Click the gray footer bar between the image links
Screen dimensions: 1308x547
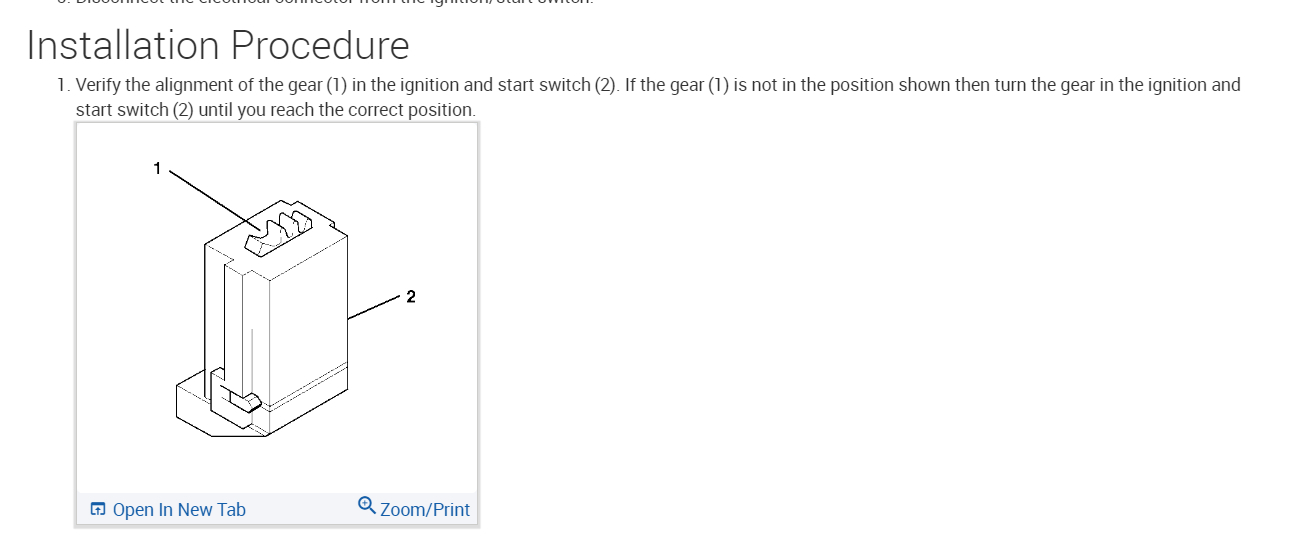[300, 510]
